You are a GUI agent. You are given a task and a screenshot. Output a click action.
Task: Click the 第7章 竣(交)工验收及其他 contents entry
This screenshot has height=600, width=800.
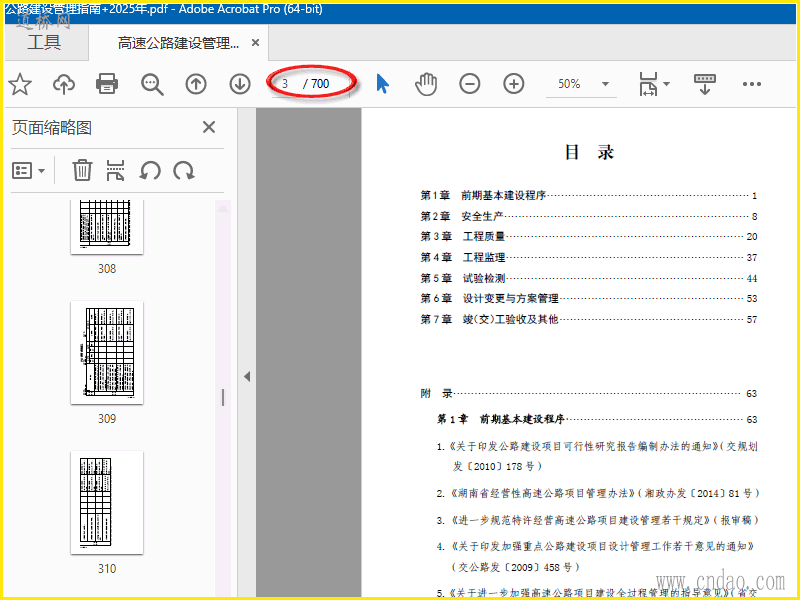click(x=589, y=319)
